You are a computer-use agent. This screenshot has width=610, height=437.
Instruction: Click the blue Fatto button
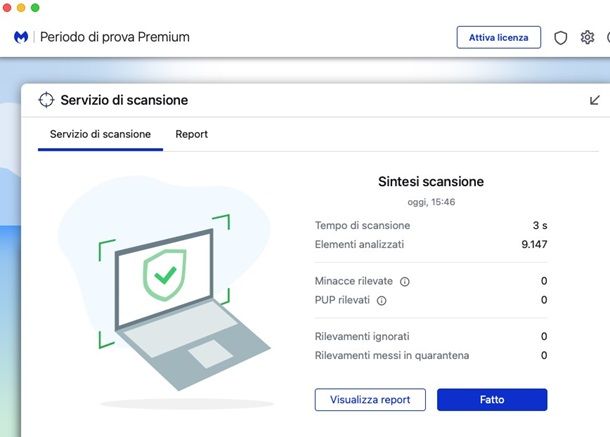click(492, 400)
